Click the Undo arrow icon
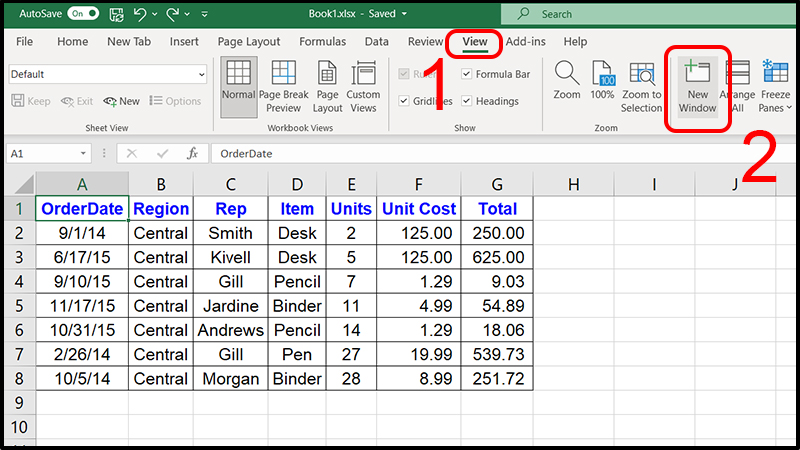The width and height of the screenshot is (800, 450). click(140, 14)
